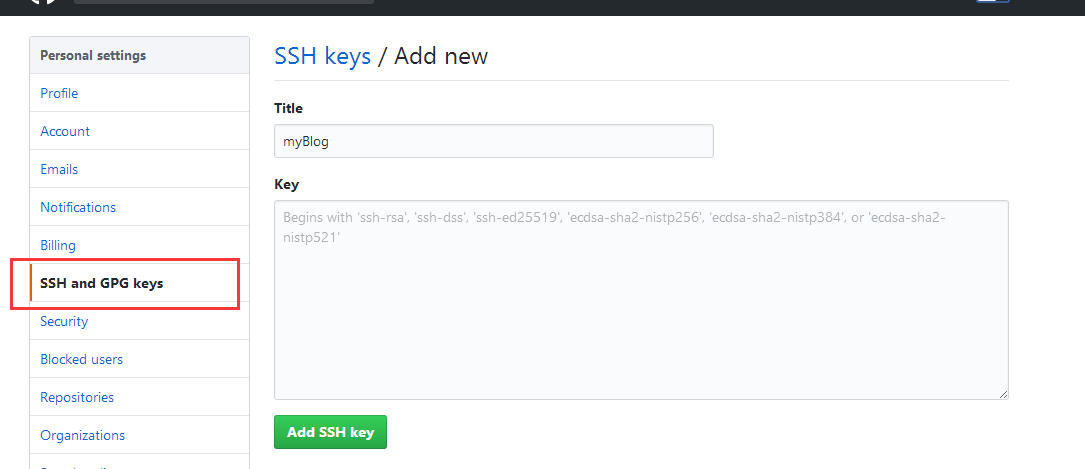The image size is (1085, 469).
Task: Select SSH and GPG keys menu item
Action: (x=101, y=283)
